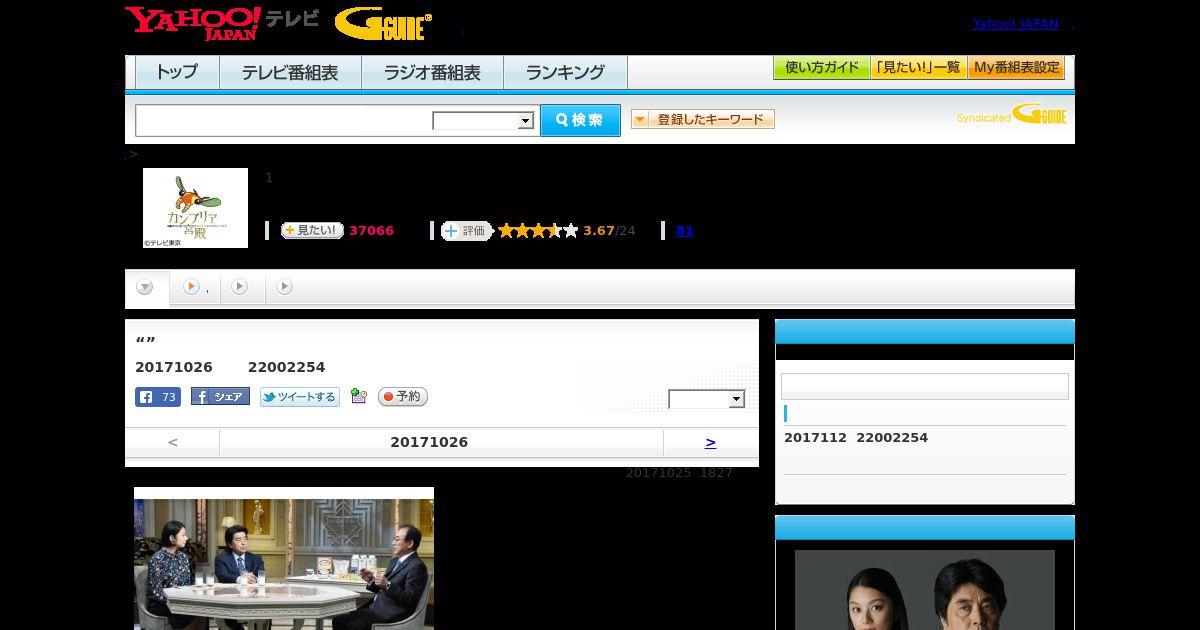Share via Facebook シェア button
1200x630 pixels.
pos(220,397)
